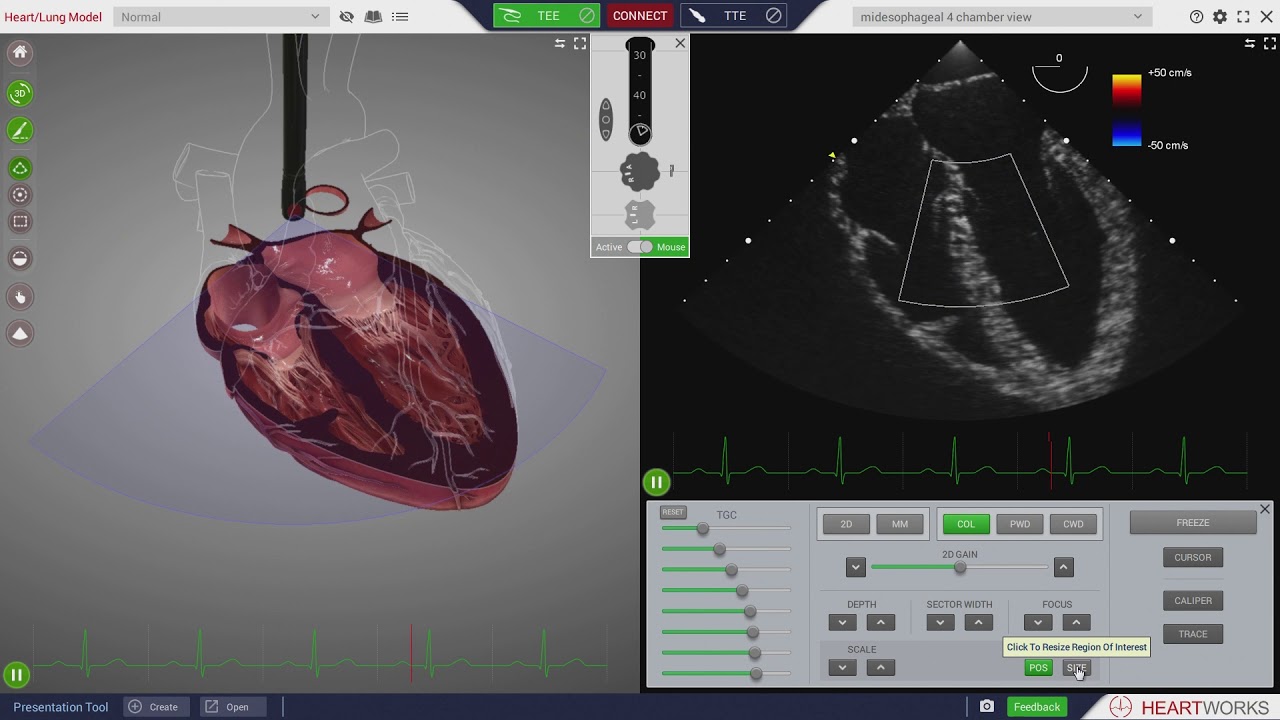Select the rectangular dashed selection tool
The height and width of the screenshot is (720, 1280).
coord(20,222)
